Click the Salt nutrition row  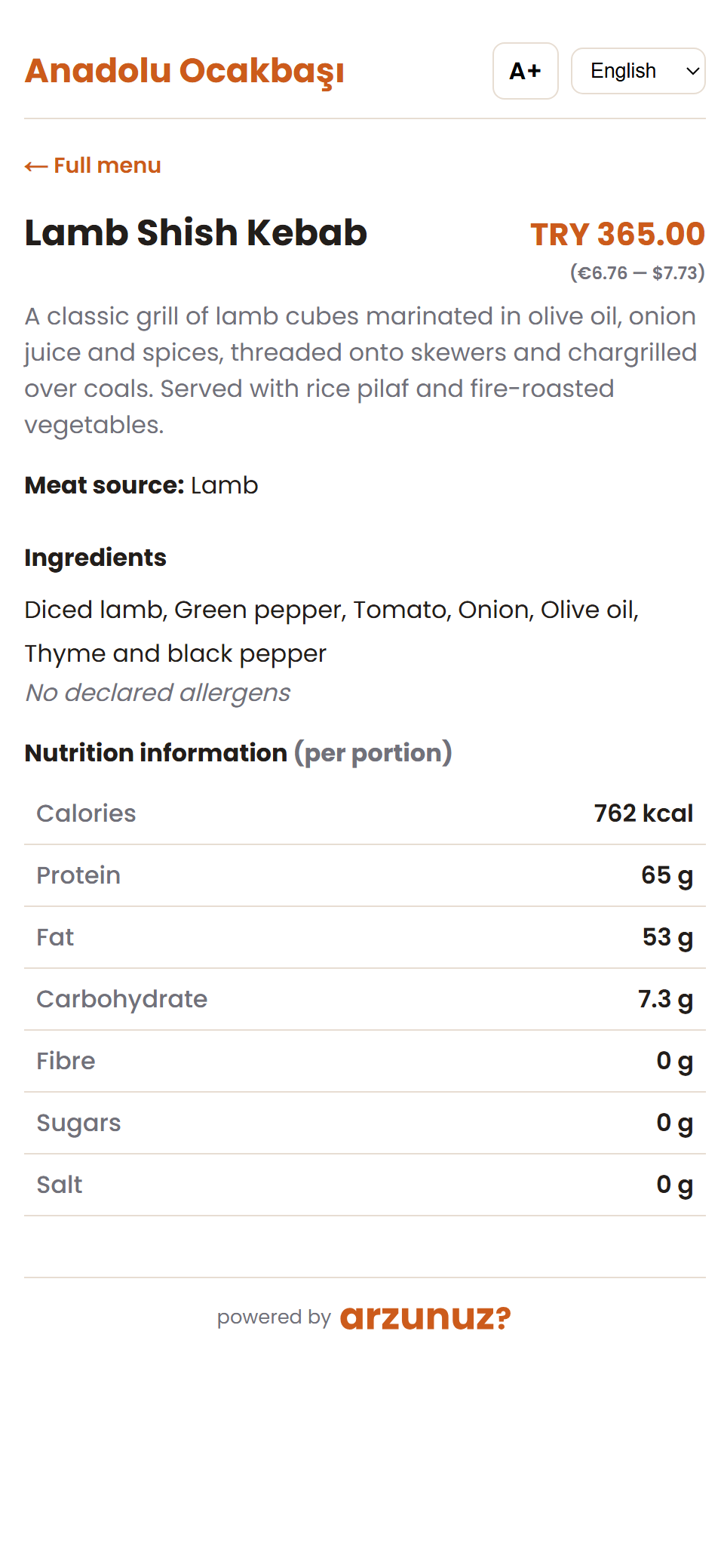[365, 1185]
